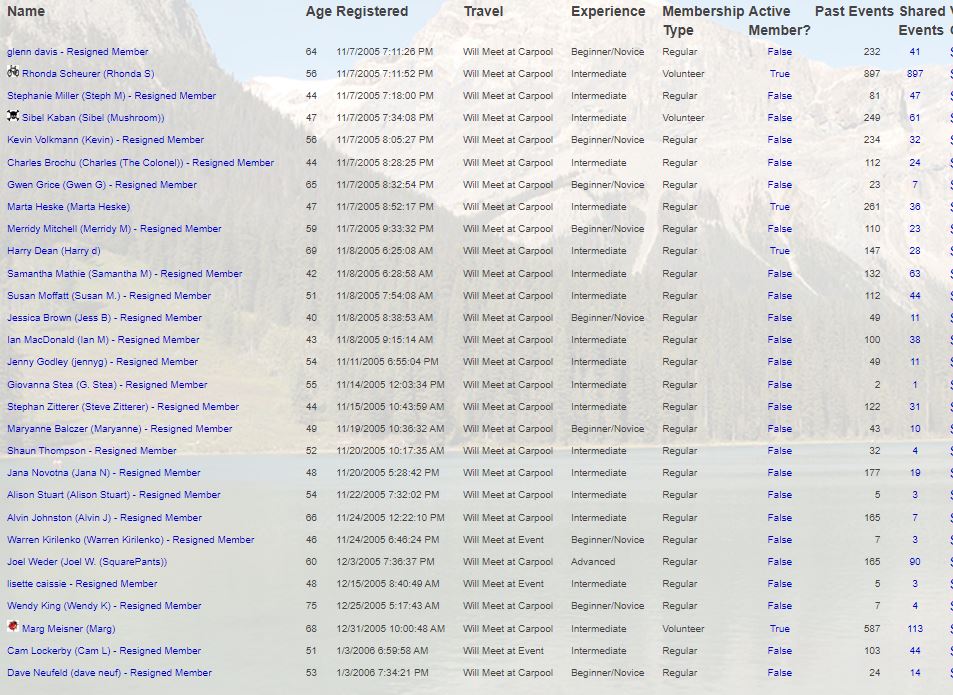Image resolution: width=953 pixels, height=695 pixels.
Task: Click the True status for Rhonda Scheurer
Action: (780, 74)
